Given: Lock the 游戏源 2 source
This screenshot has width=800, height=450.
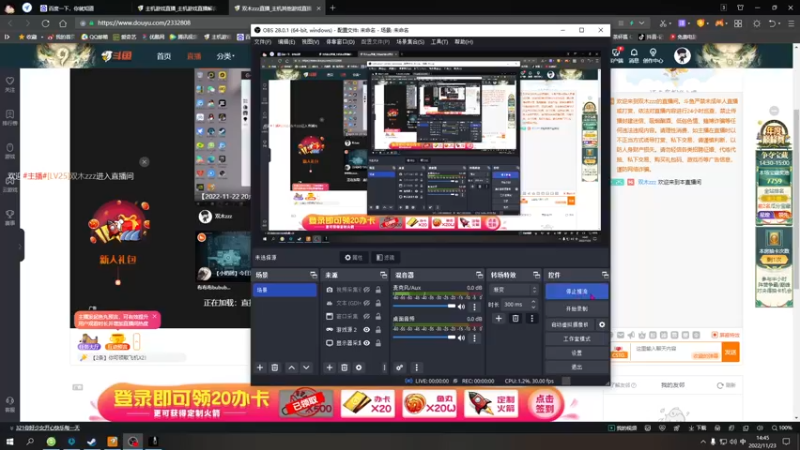Looking at the screenshot, I should [378, 330].
